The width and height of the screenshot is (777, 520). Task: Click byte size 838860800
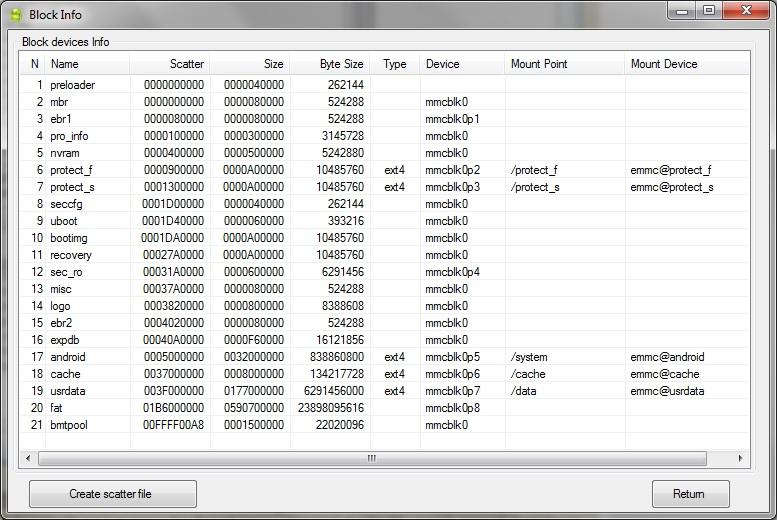[x=337, y=357]
